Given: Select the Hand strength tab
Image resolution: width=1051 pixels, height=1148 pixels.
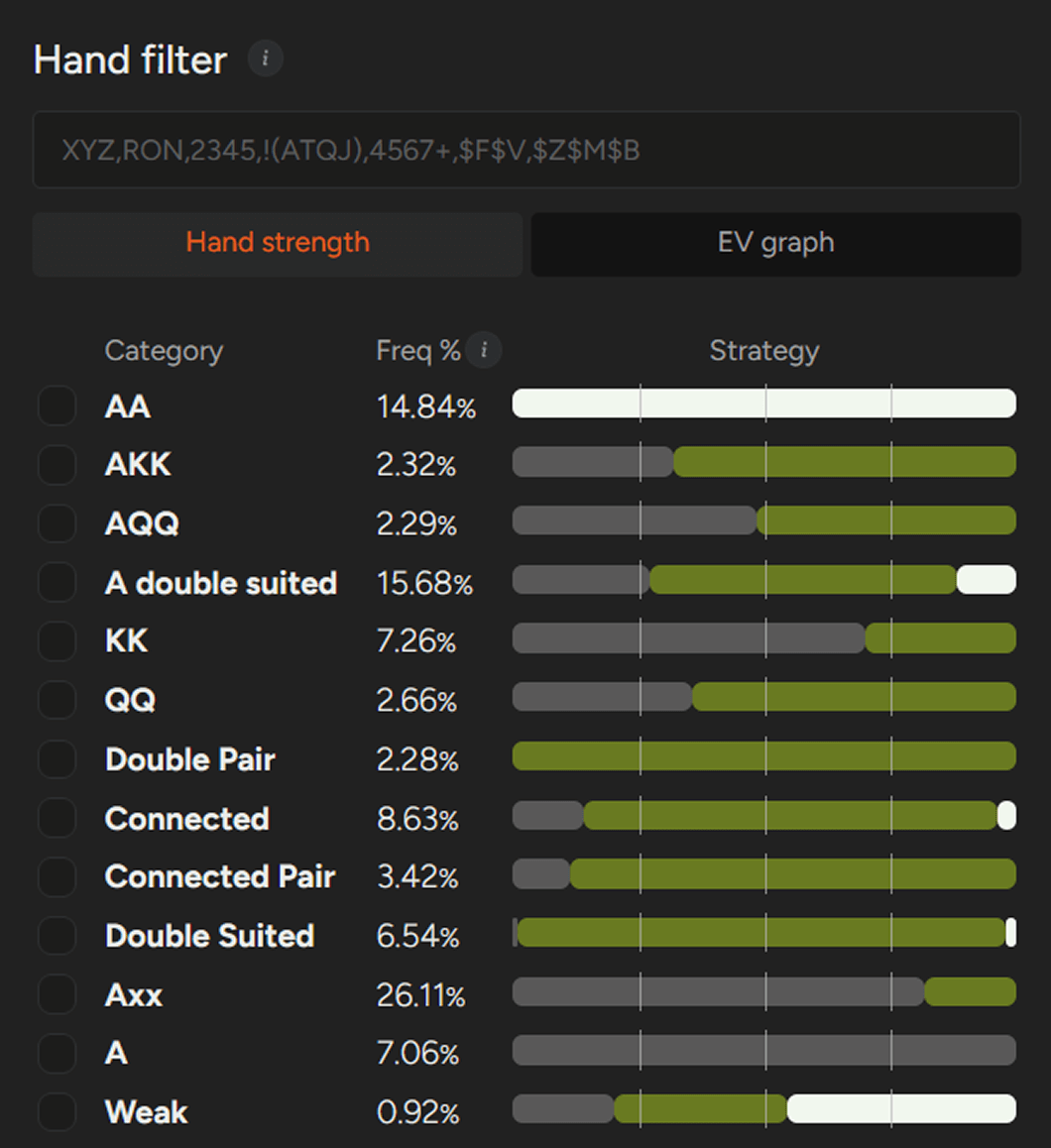Looking at the screenshot, I should [278, 244].
